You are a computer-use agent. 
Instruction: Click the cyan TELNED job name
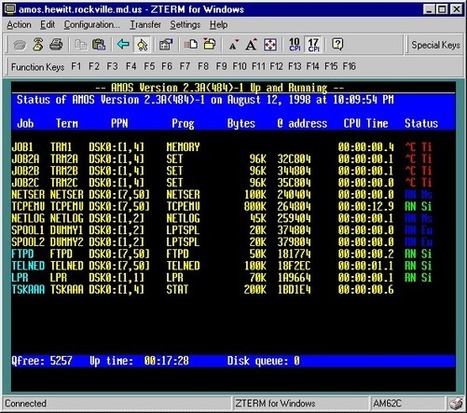tap(28, 266)
